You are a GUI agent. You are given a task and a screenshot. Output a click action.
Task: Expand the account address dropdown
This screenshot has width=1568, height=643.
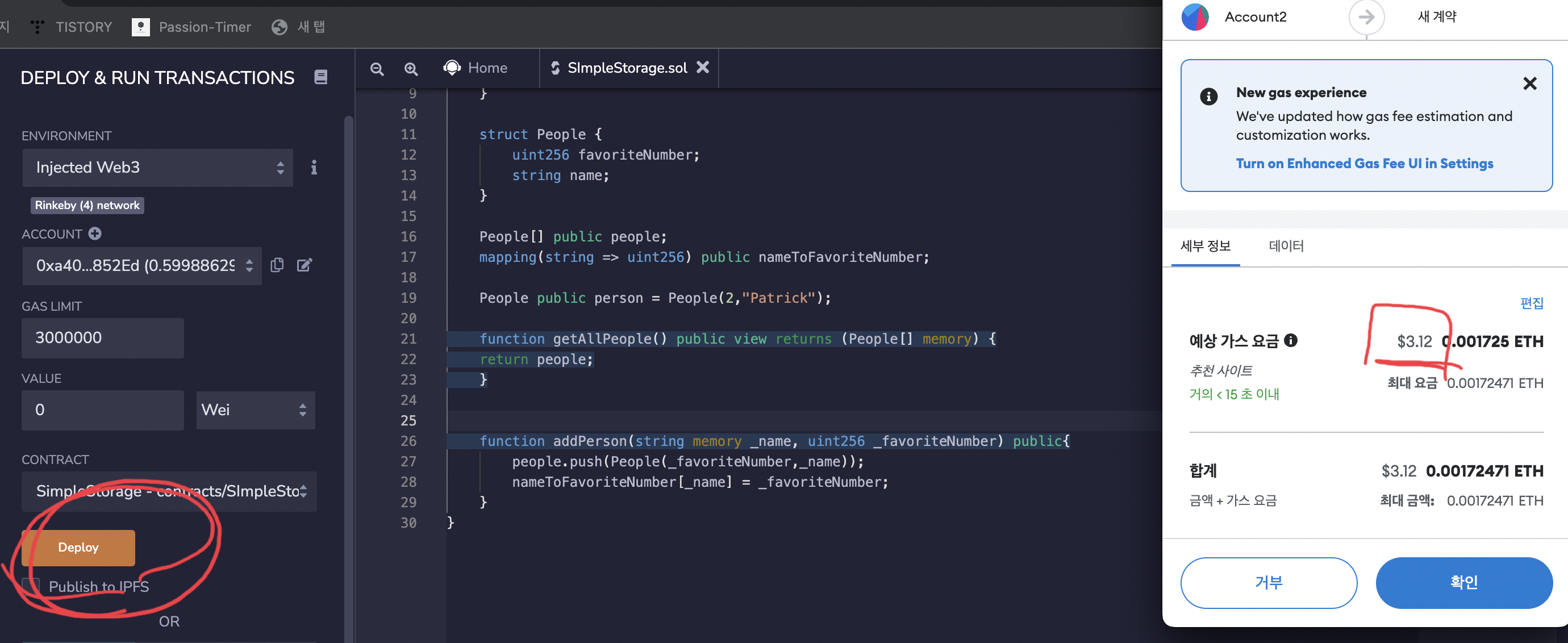pos(141,265)
